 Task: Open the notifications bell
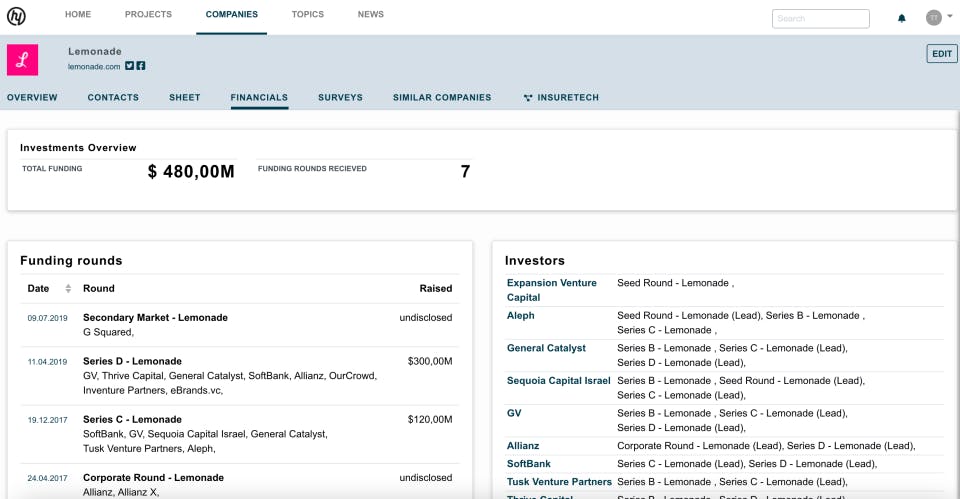(x=902, y=18)
